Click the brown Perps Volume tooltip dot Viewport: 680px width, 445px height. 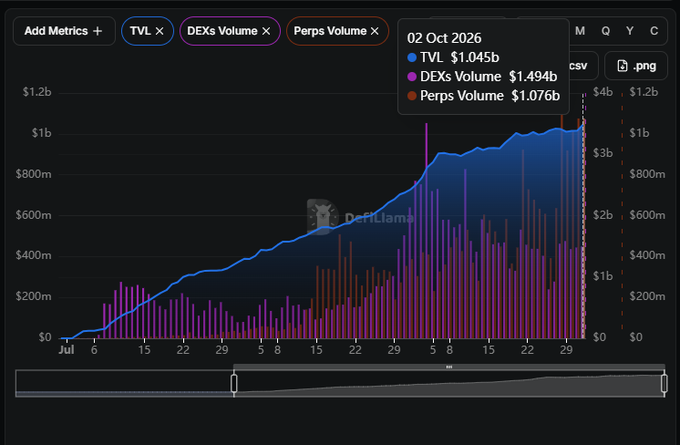pos(412,96)
